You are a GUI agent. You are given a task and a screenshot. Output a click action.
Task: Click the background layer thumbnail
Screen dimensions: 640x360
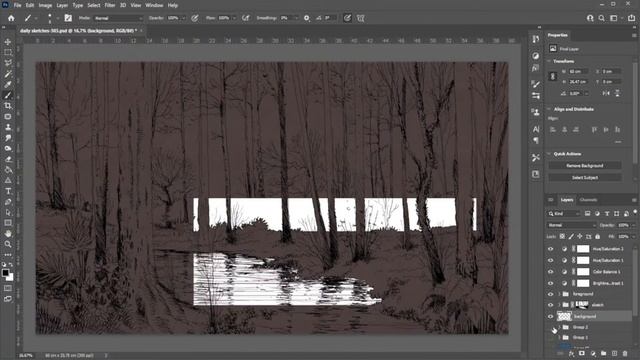[x=565, y=316]
